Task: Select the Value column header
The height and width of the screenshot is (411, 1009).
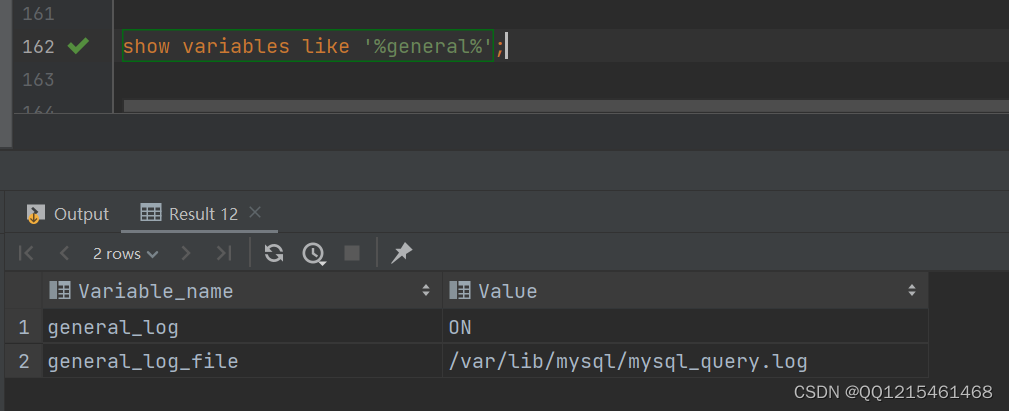Action: pos(685,291)
